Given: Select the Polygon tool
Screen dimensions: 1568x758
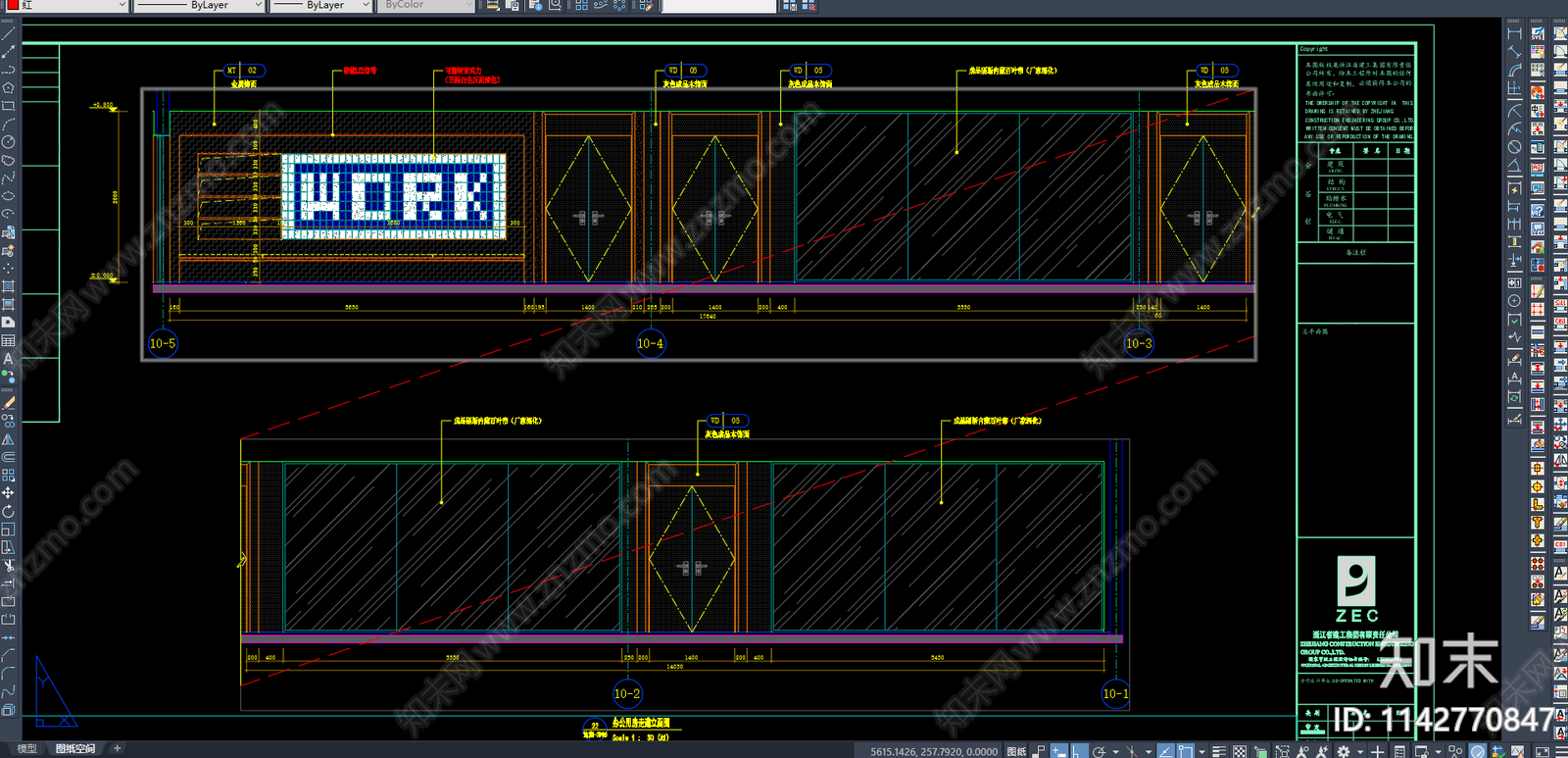Looking at the screenshot, I should [x=8, y=87].
